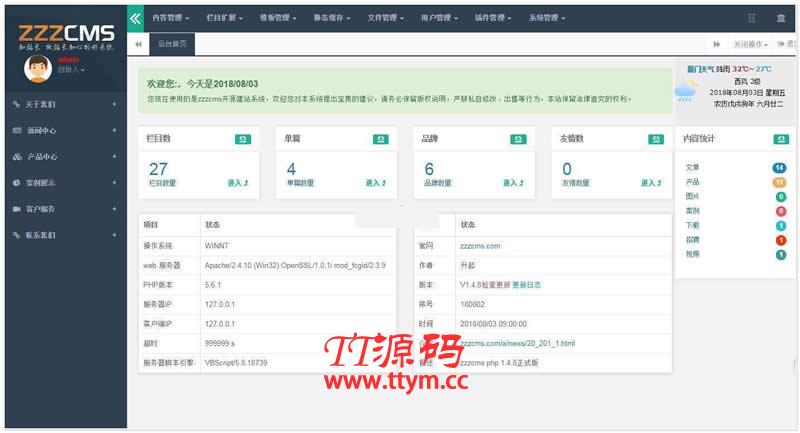The image size is (800, 433).
Task: Click the 检查更新 link
Action: [496, 285]
